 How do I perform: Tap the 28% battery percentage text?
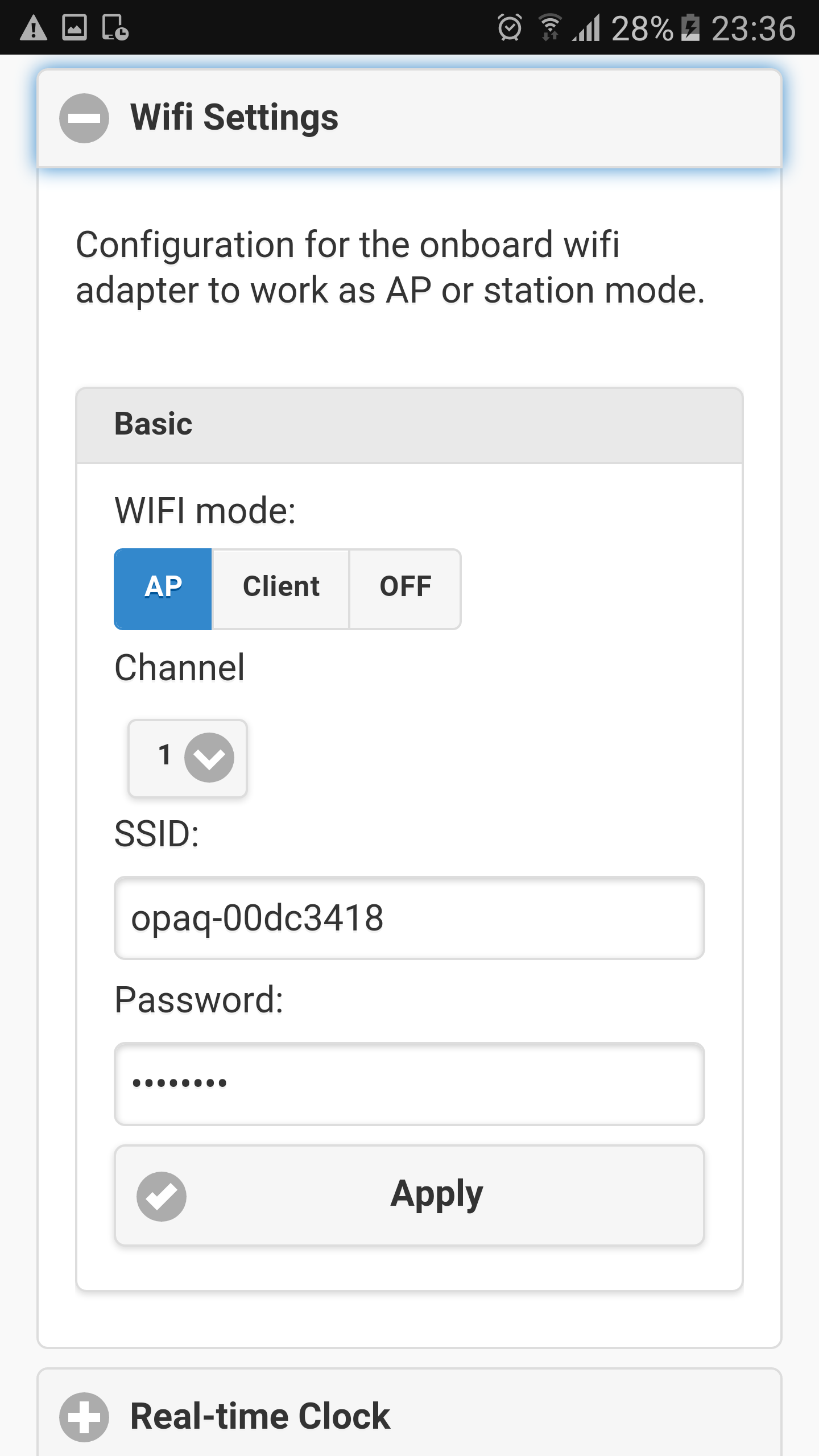[642, 28]
